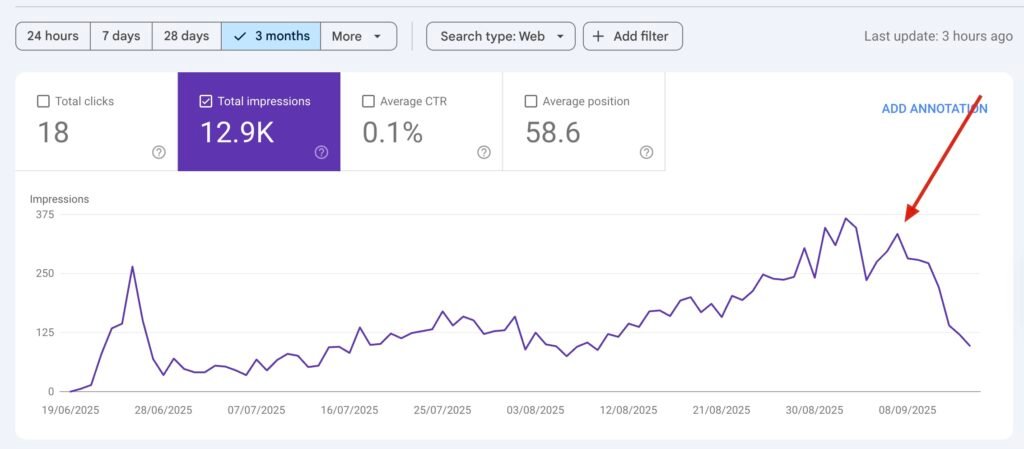
Task: Click the plus icon in Add filter
Action: point(598,37)
